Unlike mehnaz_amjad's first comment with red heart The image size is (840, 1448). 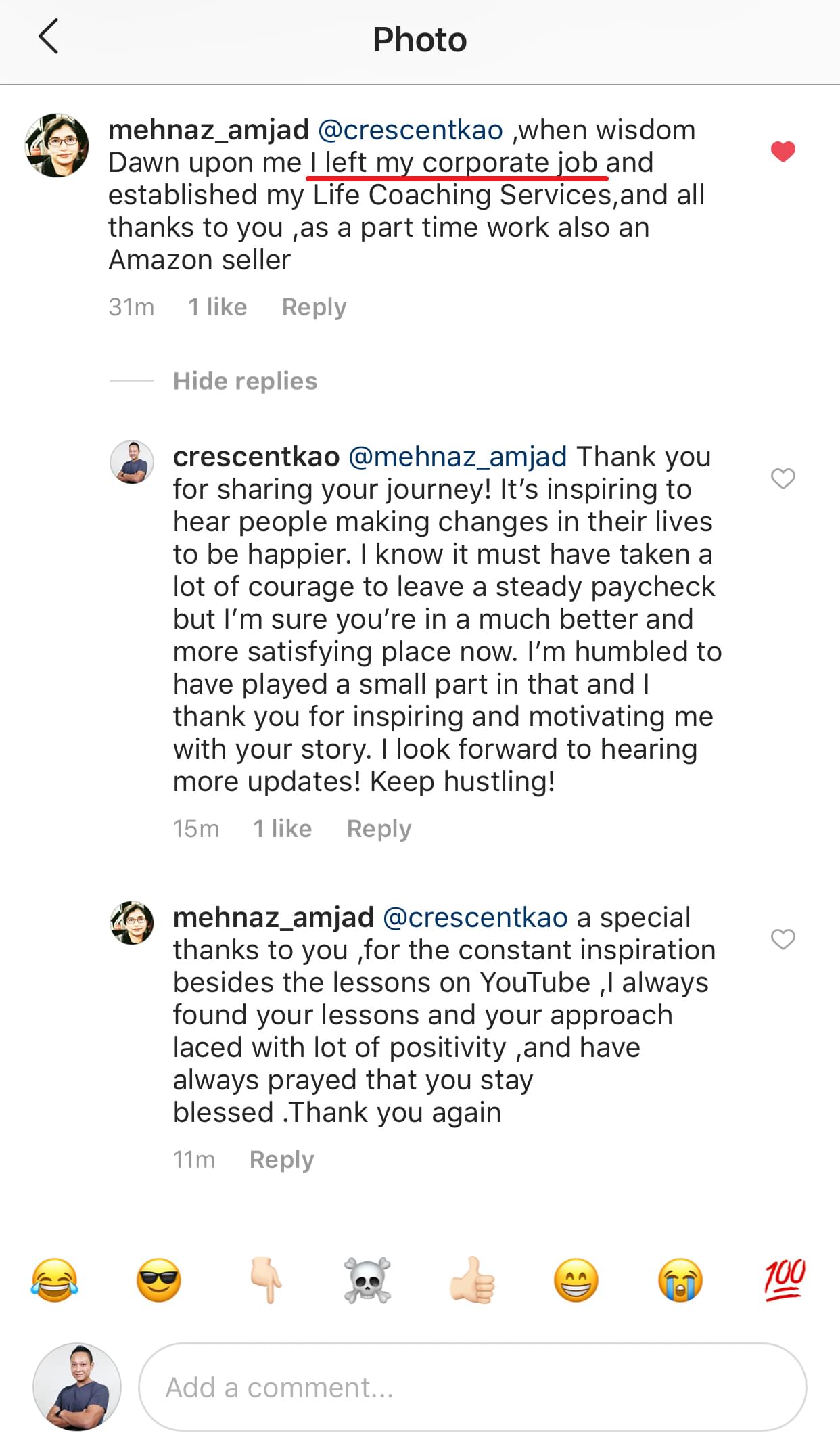[783, 152]
